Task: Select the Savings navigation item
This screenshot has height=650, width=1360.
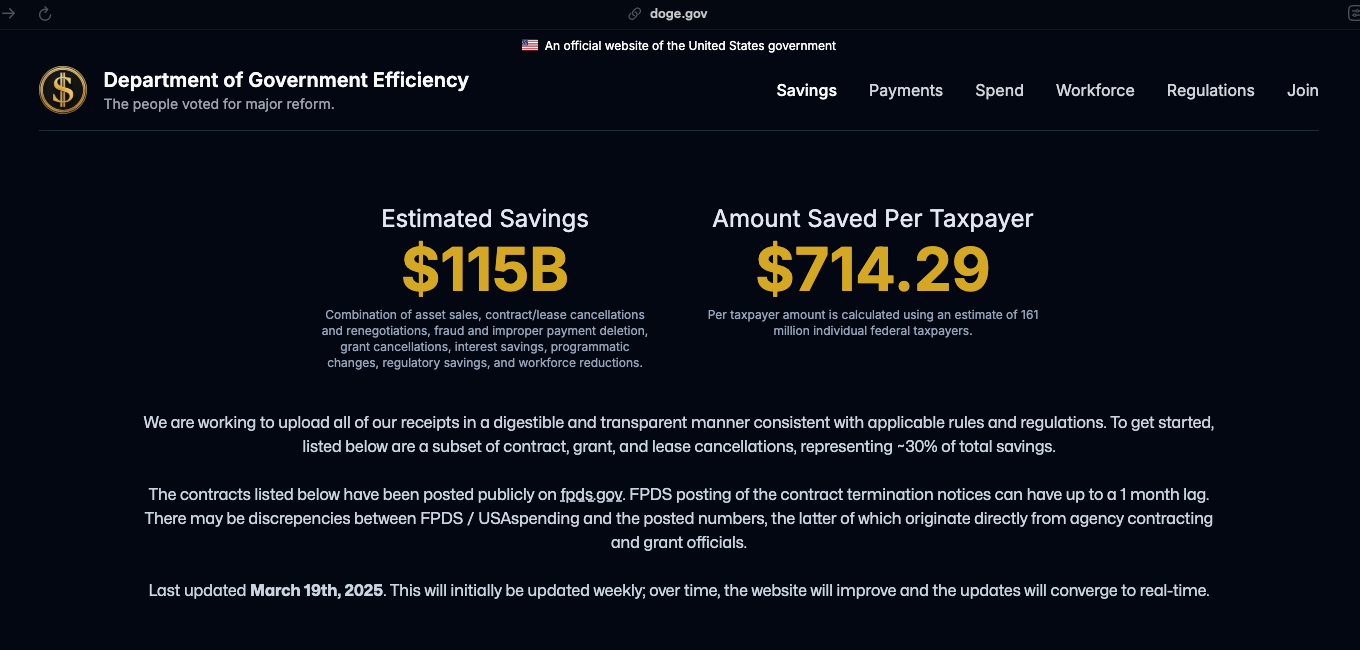Action: [x=806, y=90]
